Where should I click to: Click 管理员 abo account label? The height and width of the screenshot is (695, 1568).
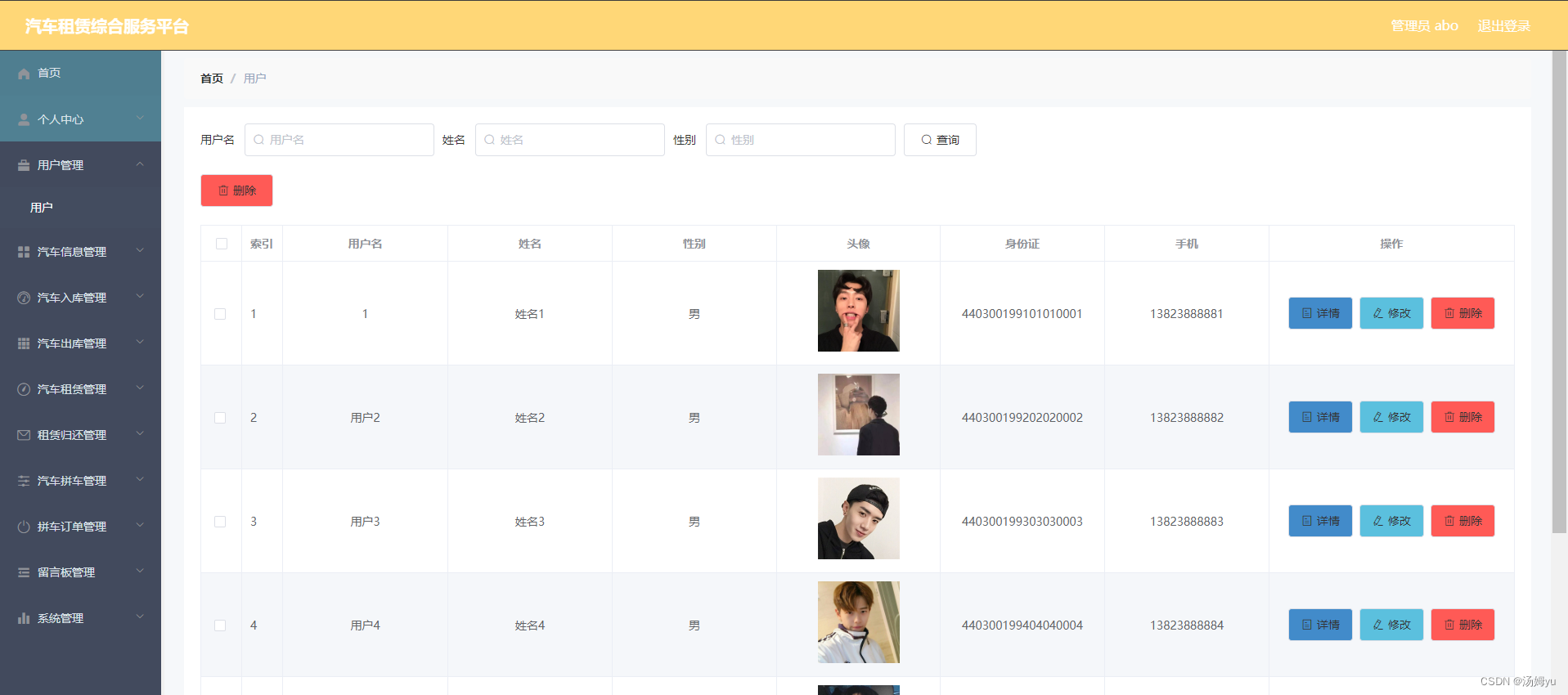[x=1424, y=26]
